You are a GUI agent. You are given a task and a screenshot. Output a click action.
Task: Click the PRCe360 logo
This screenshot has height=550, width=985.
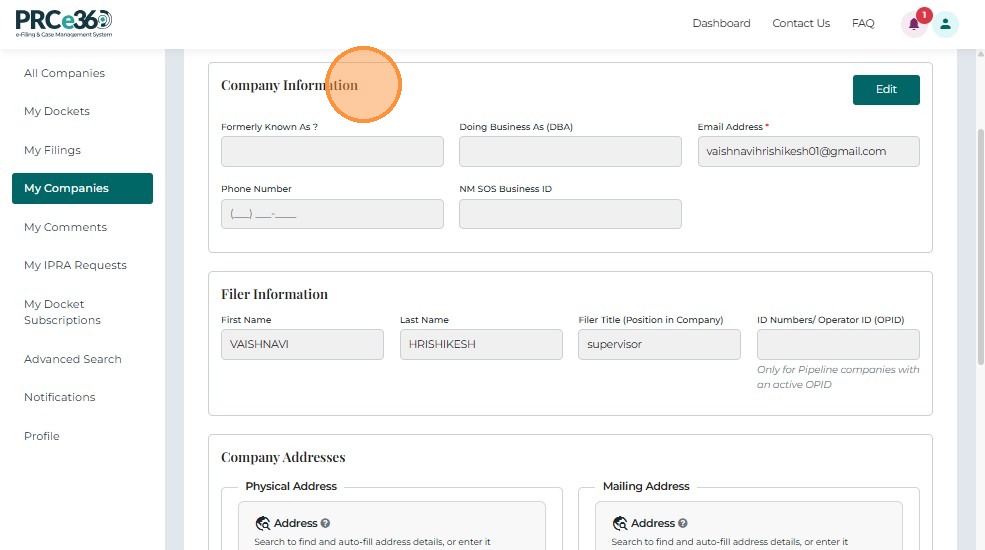(x=63, y=23)
